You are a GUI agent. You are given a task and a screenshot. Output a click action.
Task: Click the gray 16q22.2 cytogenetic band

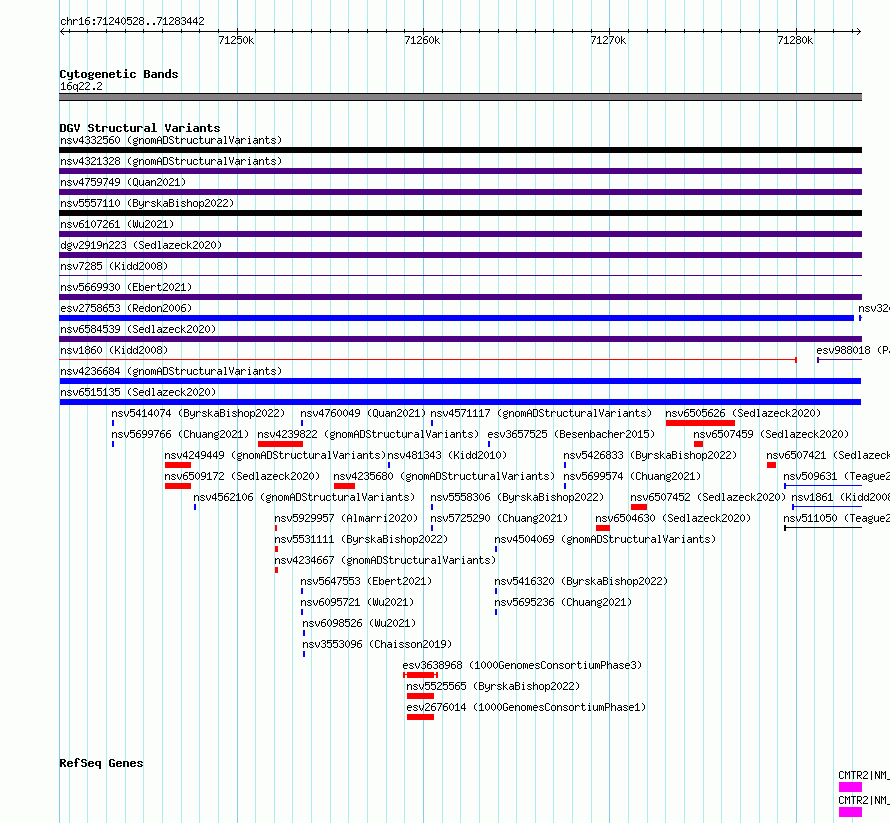click(460, 97)
